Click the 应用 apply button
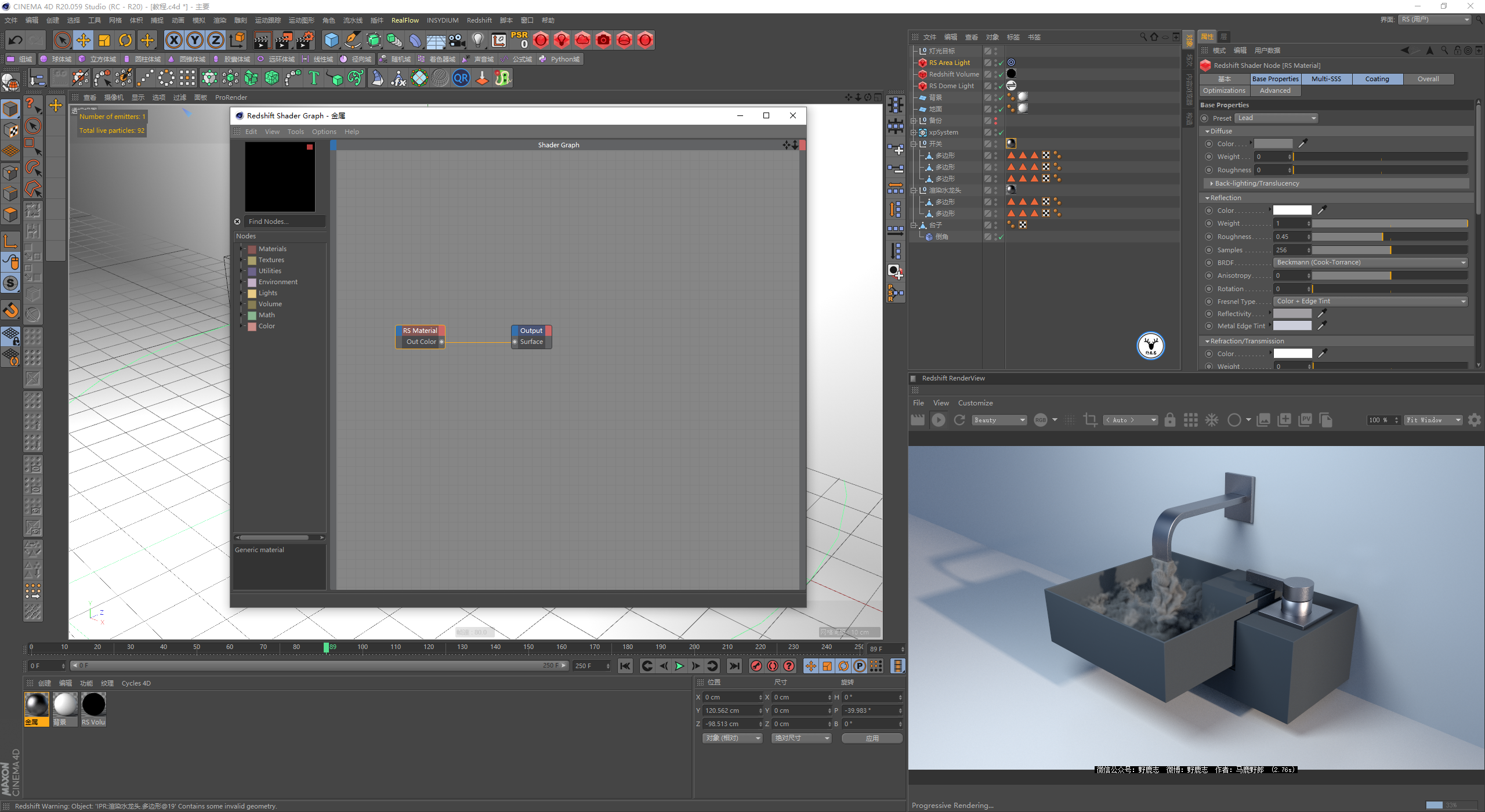Image resolution: width=1485 pixels, height=812 pixels. (x=871, y=738)
